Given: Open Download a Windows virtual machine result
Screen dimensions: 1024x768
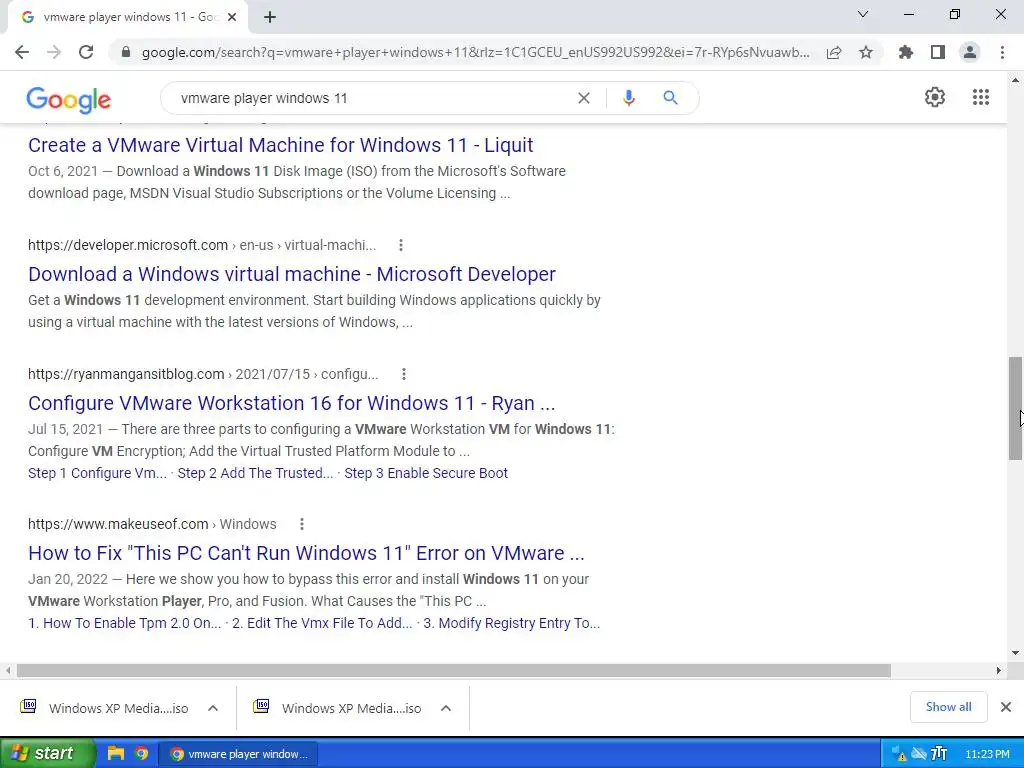Looking at the screenshot, I should [292, 274].
